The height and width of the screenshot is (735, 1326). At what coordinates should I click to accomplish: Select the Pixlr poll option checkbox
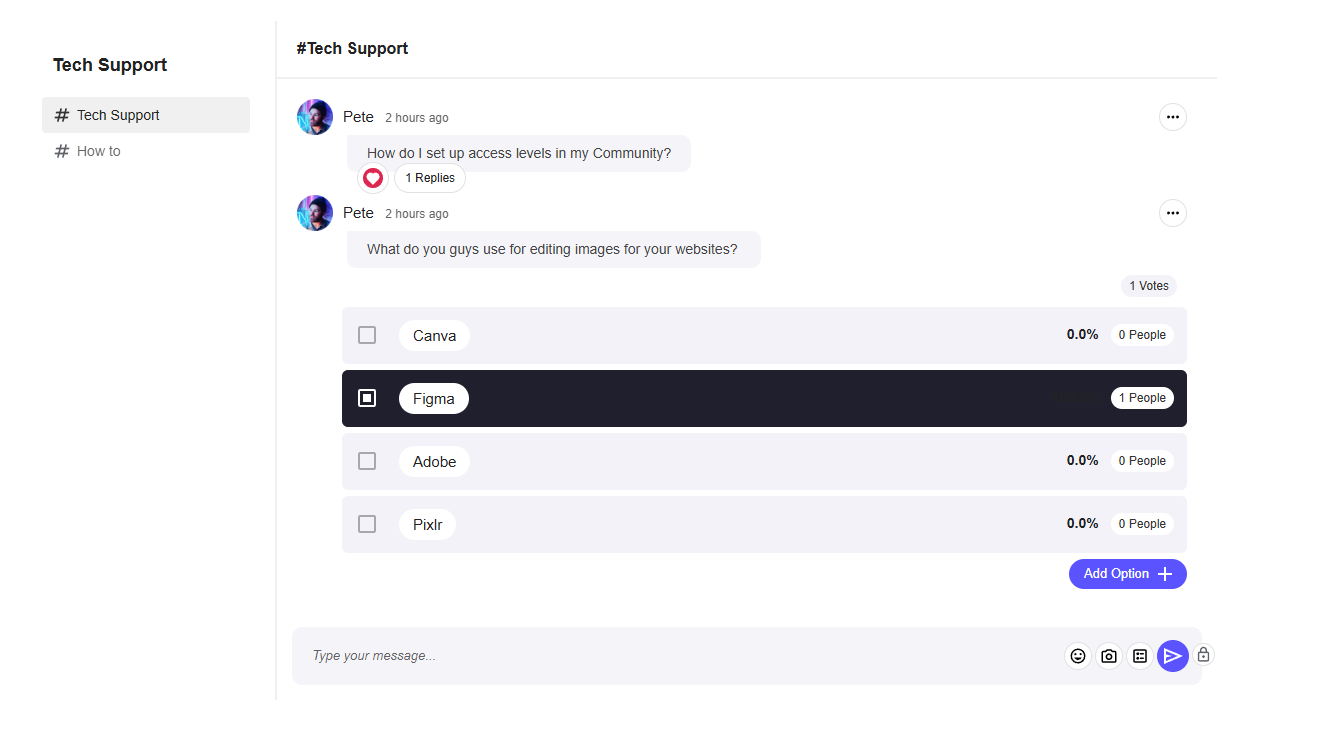367,524
